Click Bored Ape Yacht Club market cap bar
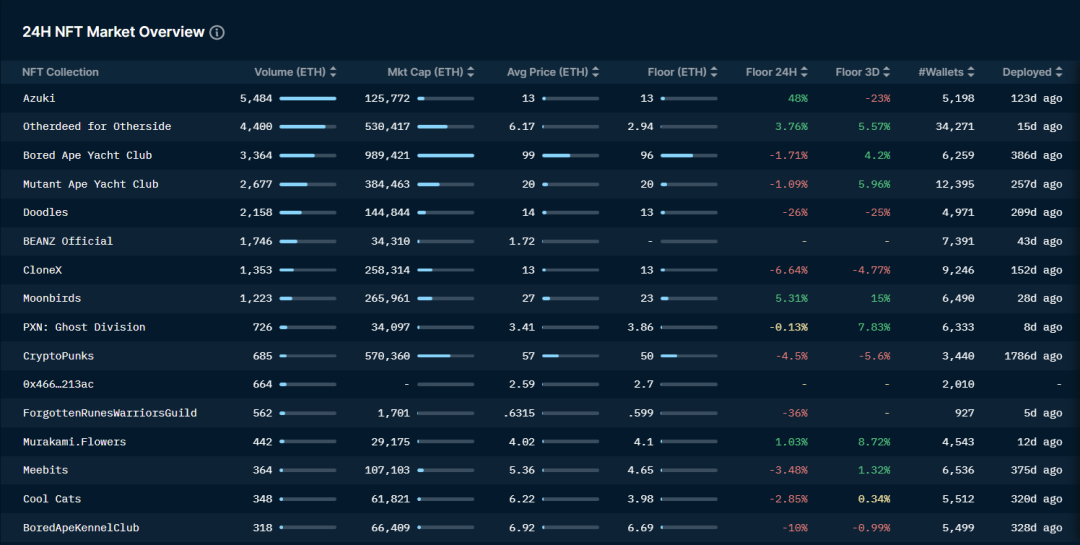Screen dimensions: 1080x545 [446, 156]
